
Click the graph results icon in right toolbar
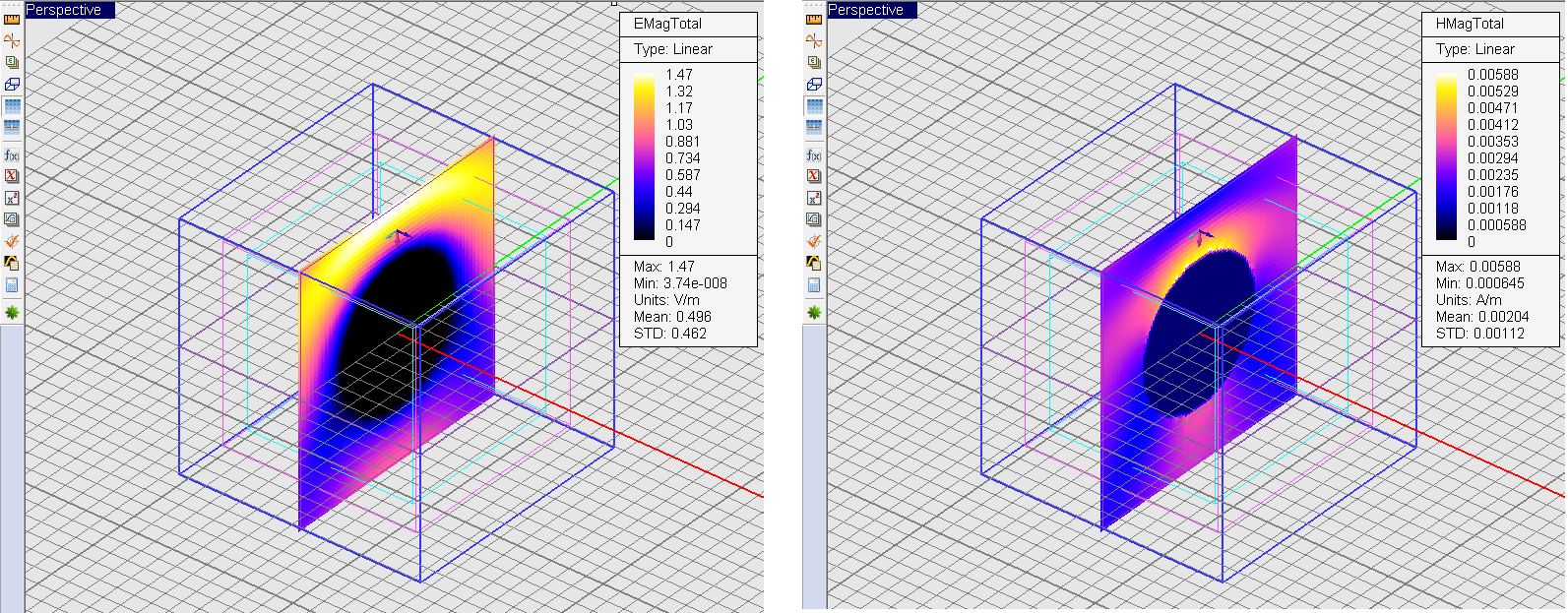(x=814, y=263)
